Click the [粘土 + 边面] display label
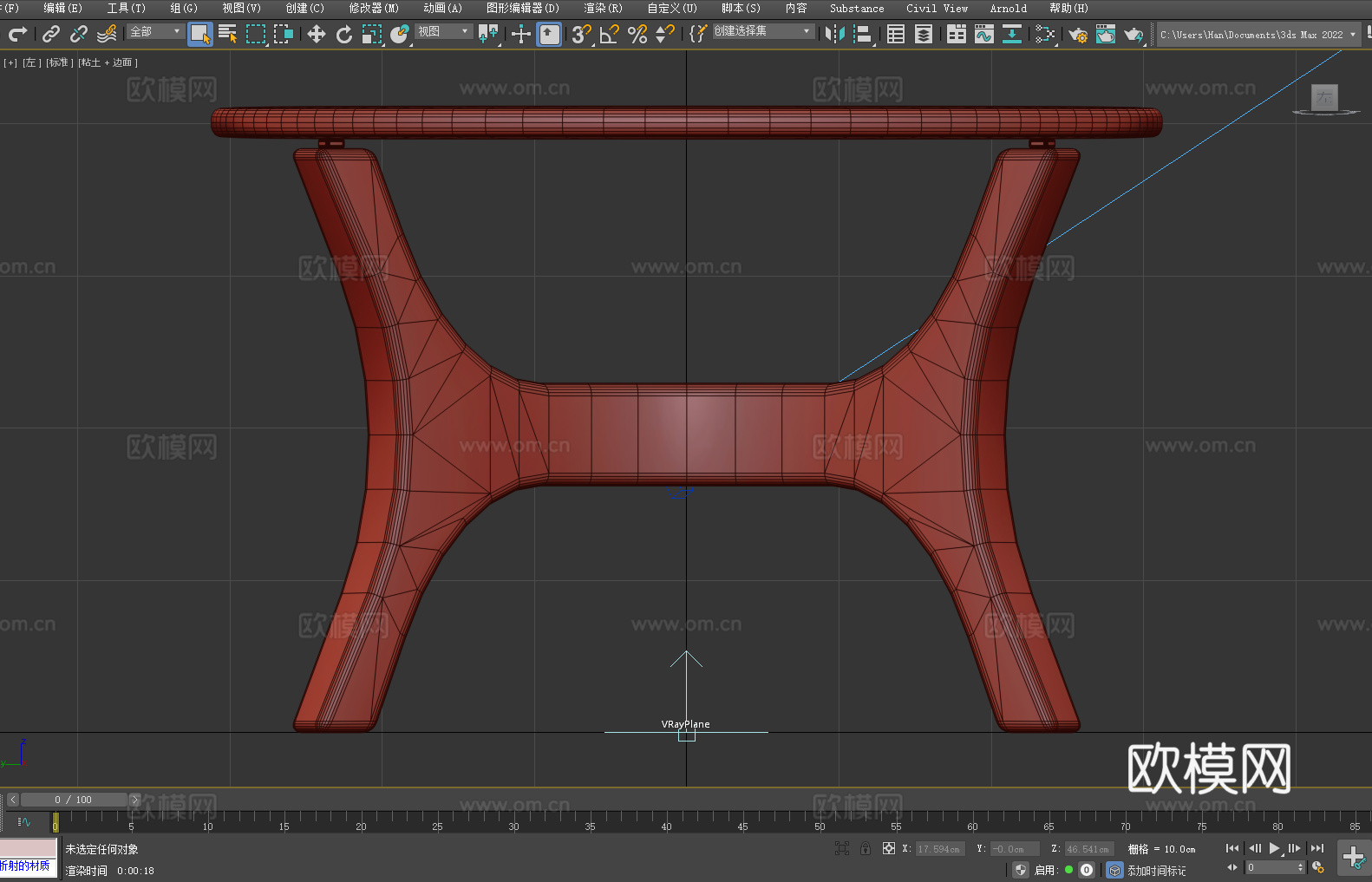The height and width of the screenshot is (882, 1372). coord(108,62)
